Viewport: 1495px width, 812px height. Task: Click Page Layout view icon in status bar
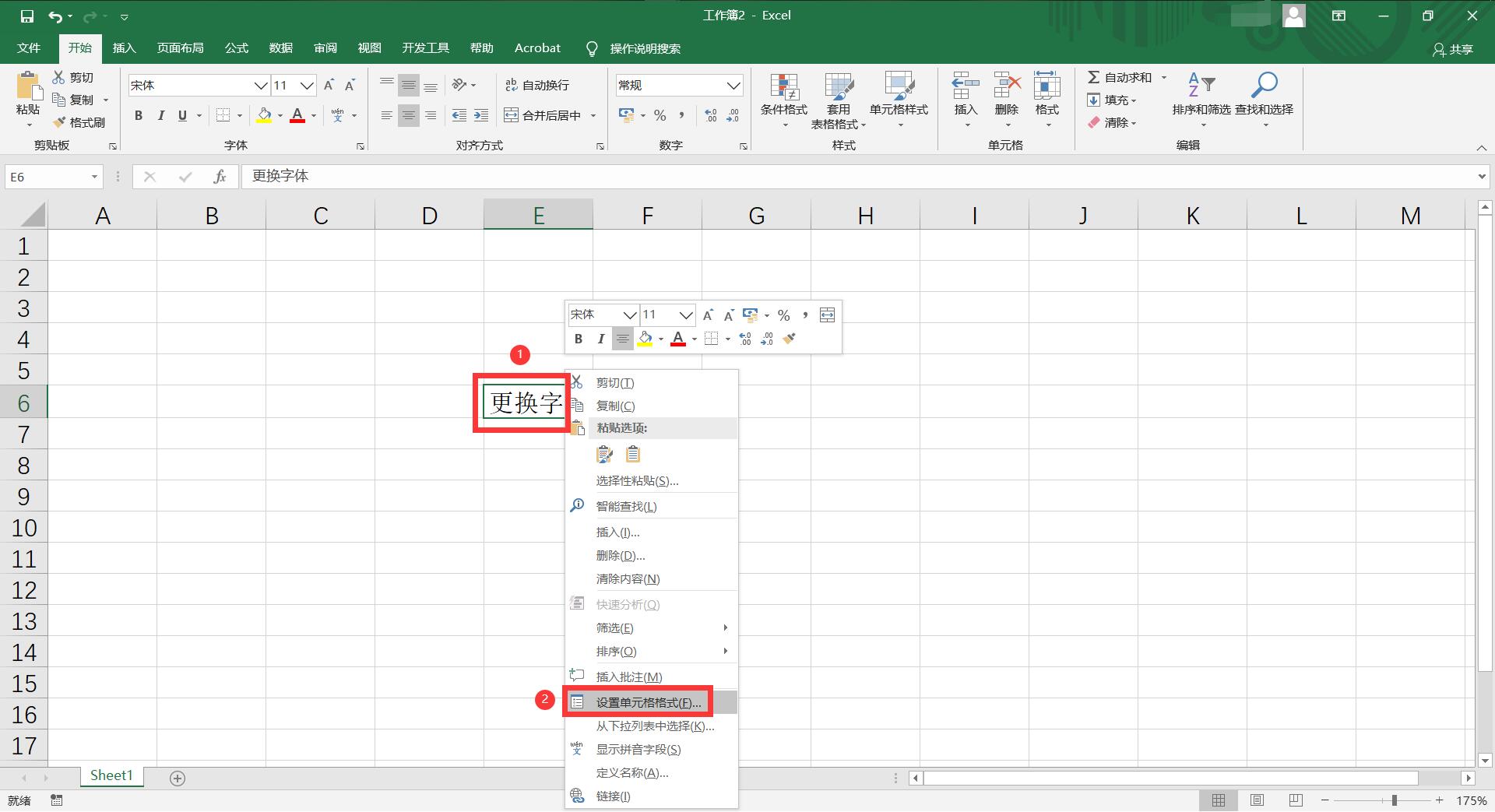click(x=1257, y=800)
